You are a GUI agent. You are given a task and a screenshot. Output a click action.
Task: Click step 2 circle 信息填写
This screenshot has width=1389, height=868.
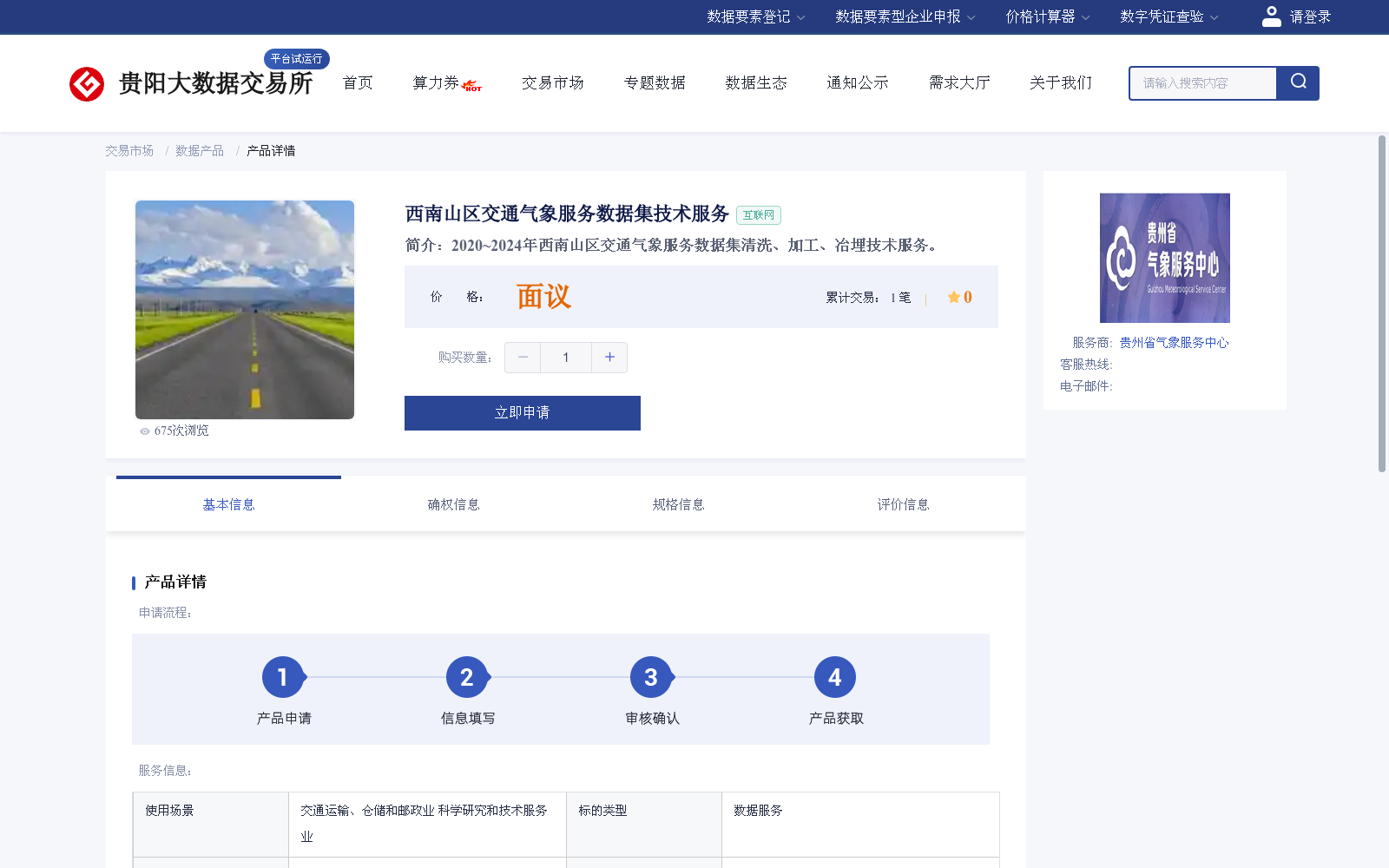tap(467, 677)
